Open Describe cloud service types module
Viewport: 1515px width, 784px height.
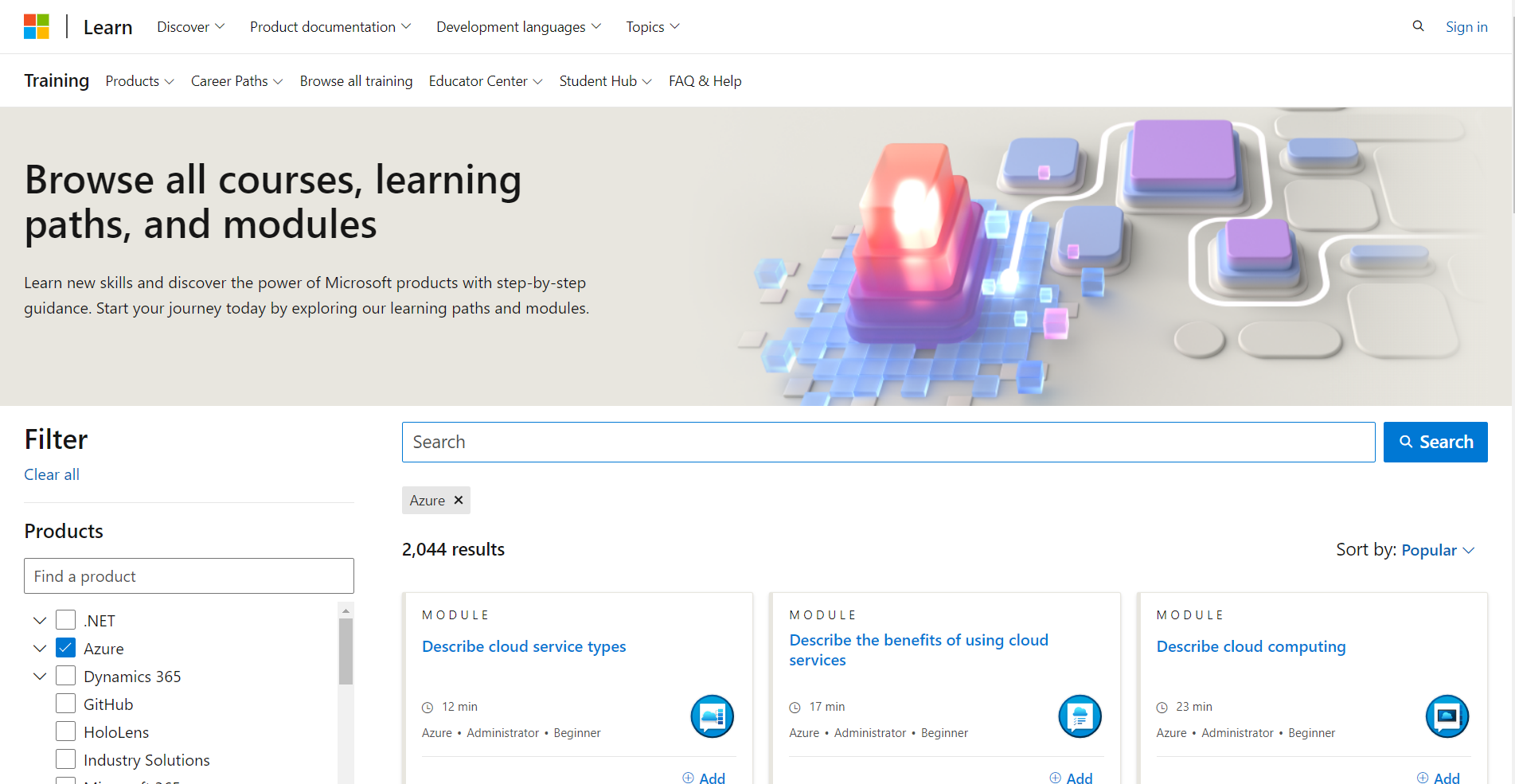tap(524, 646)
